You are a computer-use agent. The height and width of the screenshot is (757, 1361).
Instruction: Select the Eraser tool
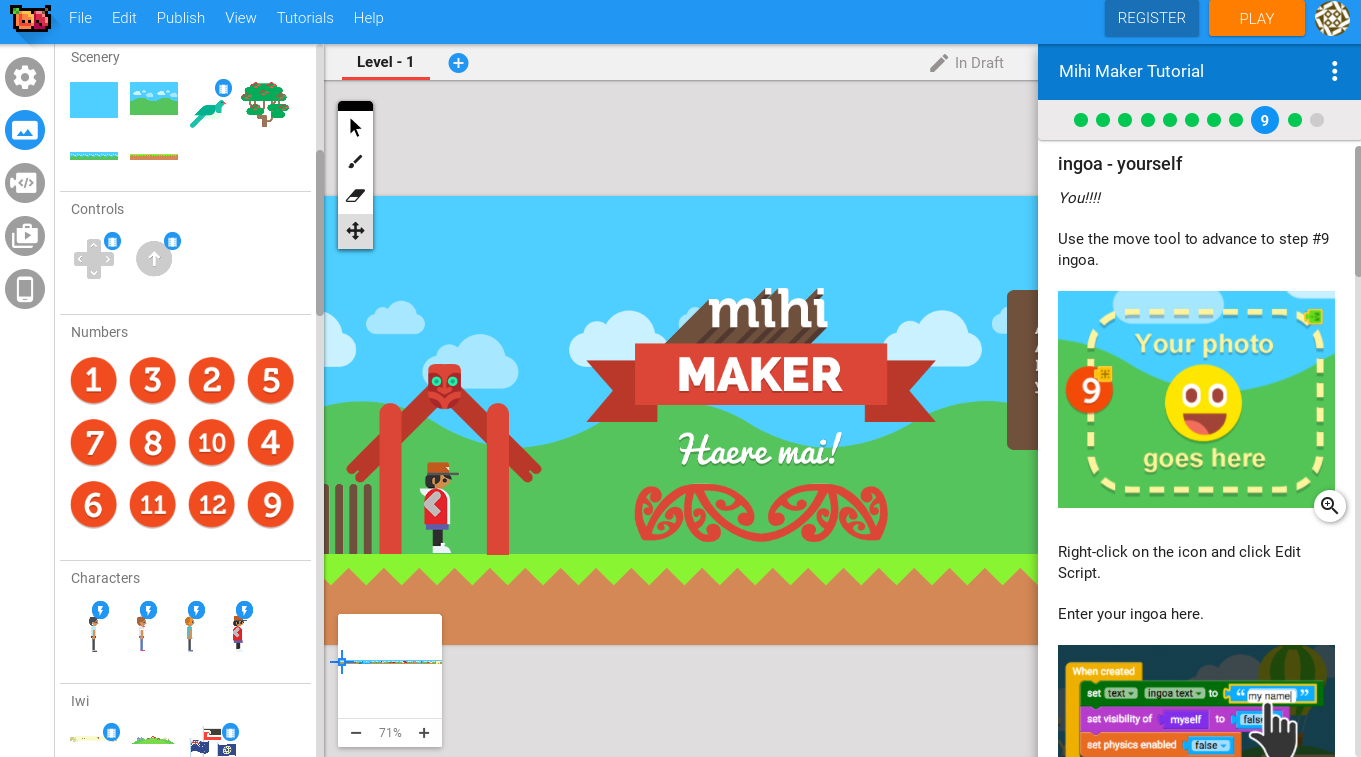pyautogui.click(x=355, y=195)
